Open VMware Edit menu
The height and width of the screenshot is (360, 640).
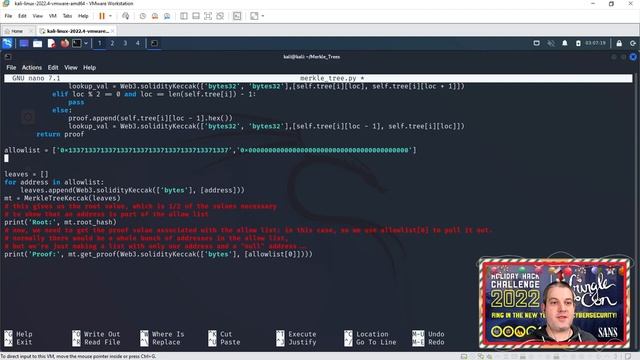(x=22, y=16)
